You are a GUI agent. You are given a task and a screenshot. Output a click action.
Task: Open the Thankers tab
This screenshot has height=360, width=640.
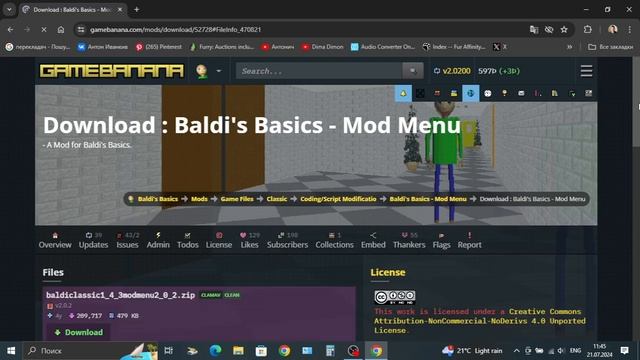(x=409, y=240)
